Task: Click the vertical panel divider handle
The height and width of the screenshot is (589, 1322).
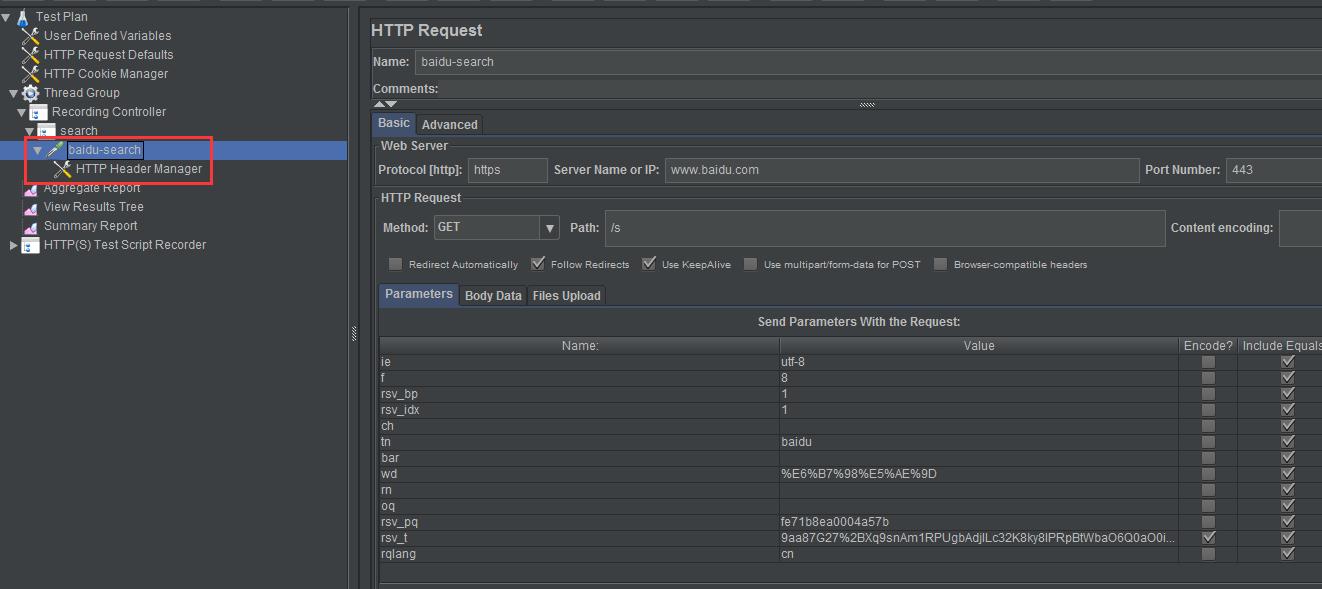Action: [354, 335]
